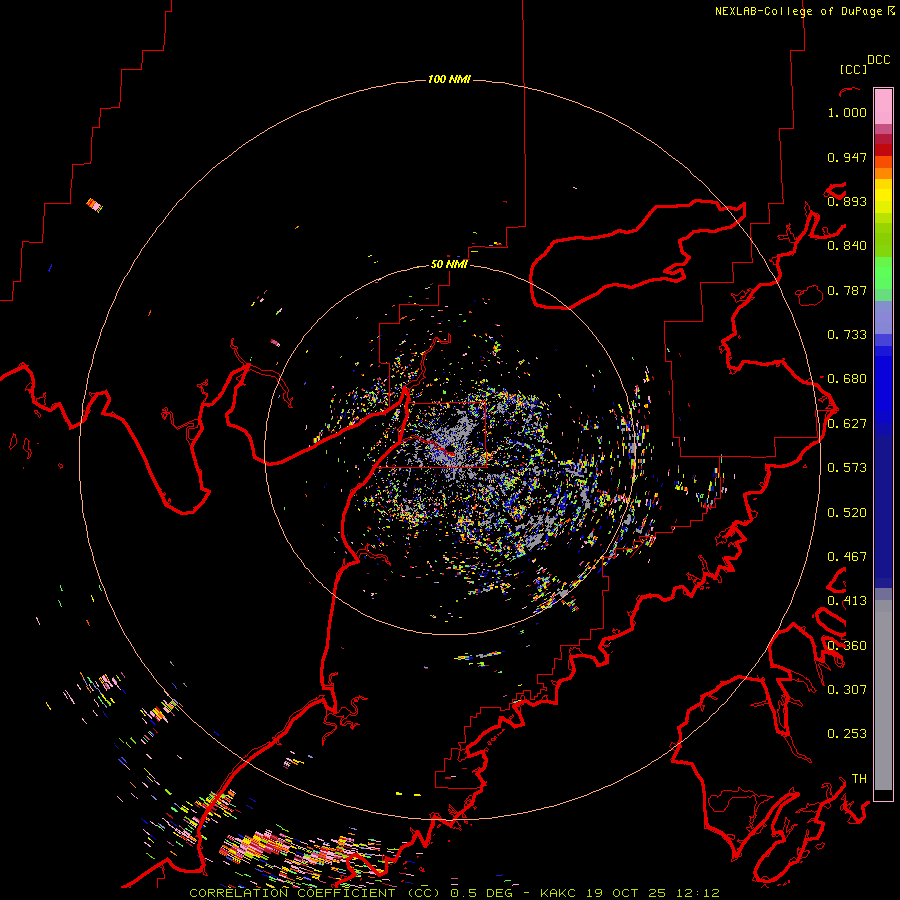900x900 pixels.
Task: Click the 0.413 color scale value
Action: [x=847, y=601]
